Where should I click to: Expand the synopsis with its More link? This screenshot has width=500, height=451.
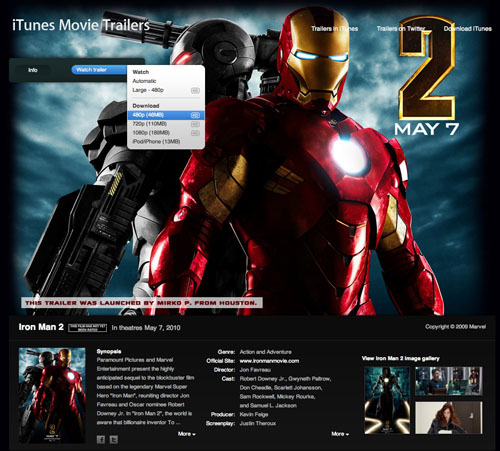coord(187,434)
